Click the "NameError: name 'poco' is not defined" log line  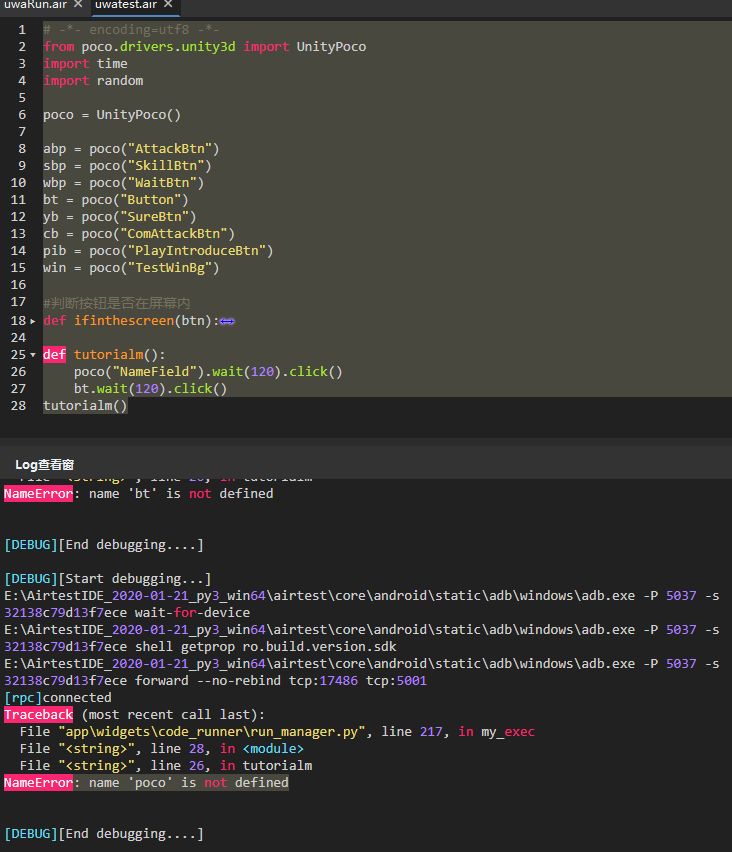(146, 783)
